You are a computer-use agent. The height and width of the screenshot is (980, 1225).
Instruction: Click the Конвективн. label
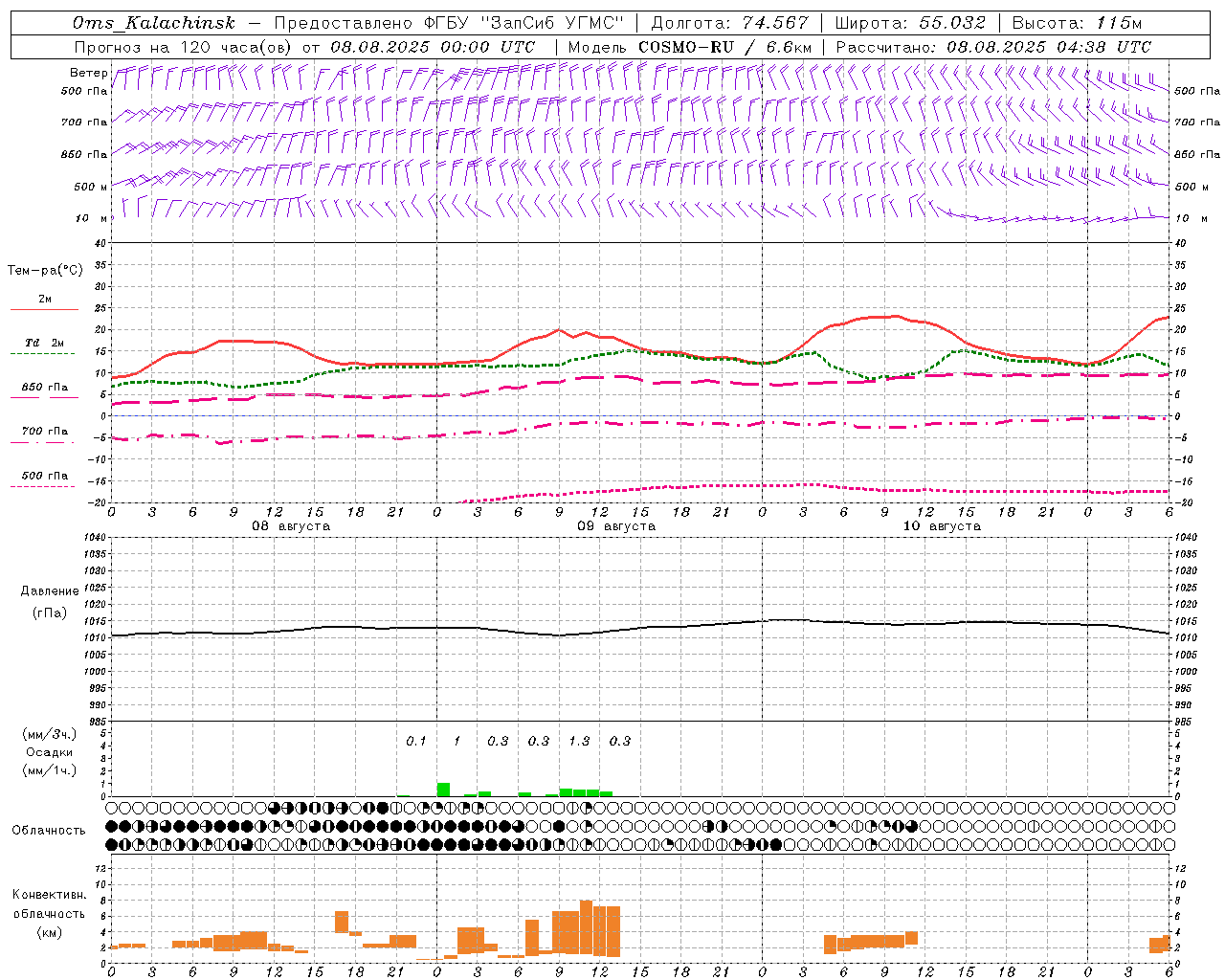click(x=50, y=895)
